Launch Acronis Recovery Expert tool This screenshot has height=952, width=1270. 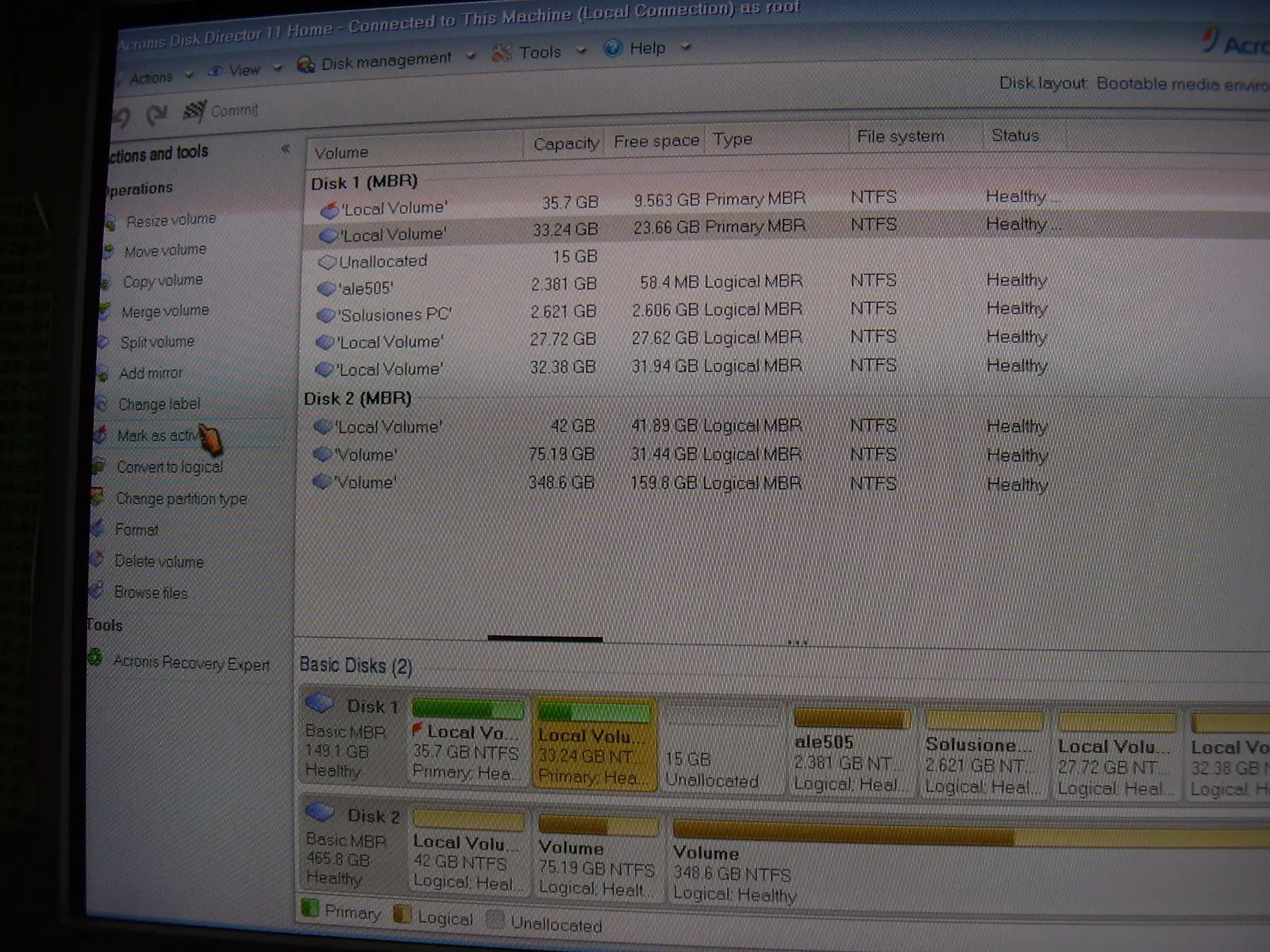pos(190,662)
